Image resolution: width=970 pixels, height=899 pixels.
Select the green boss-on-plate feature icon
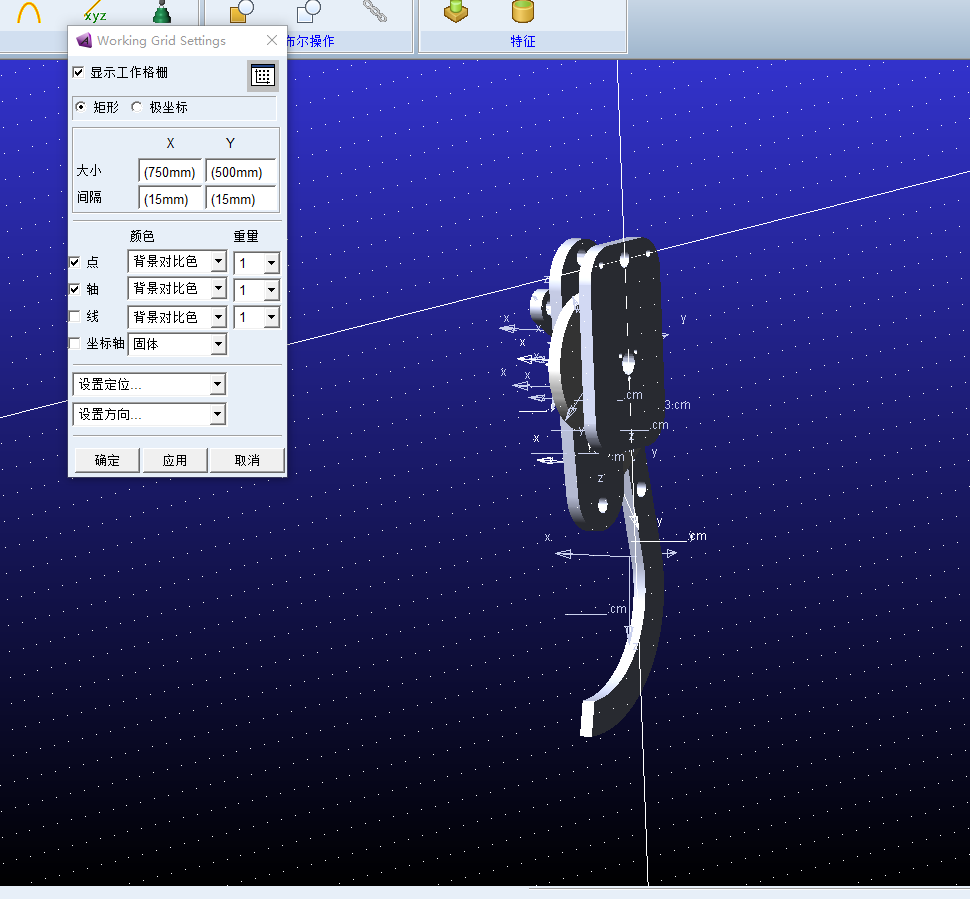point(457,12)
